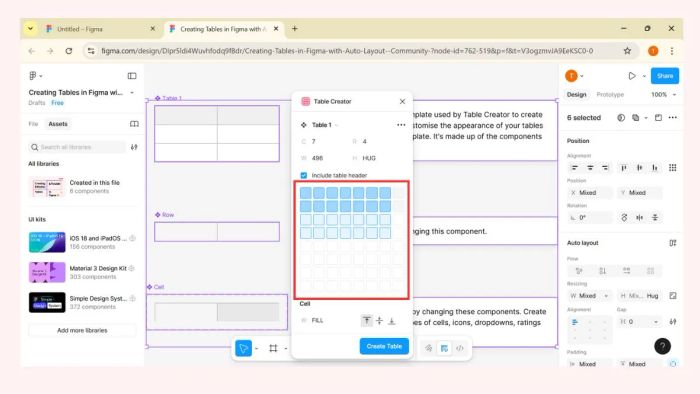Click the Present play icon
700x394 pixels.
(x=632, y=76)
